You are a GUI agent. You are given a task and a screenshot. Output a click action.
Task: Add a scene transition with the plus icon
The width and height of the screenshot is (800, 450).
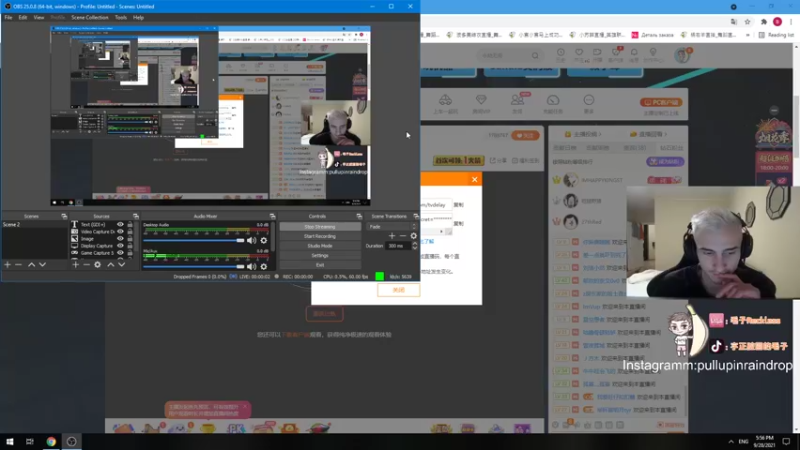(x=392, y=236)
